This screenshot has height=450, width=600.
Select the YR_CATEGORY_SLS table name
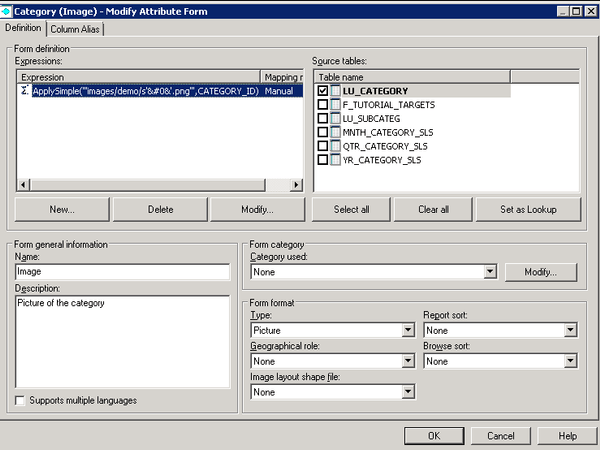click(382, 160)
